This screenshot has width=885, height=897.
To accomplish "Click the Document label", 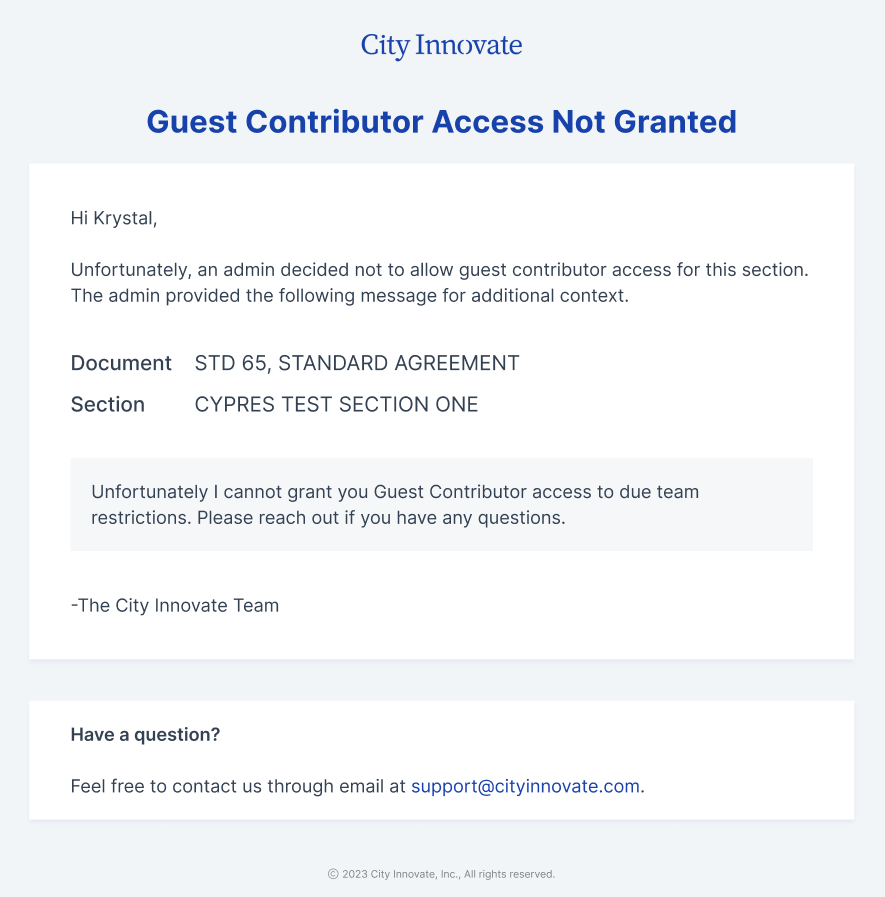I will (x=121, y=363).
